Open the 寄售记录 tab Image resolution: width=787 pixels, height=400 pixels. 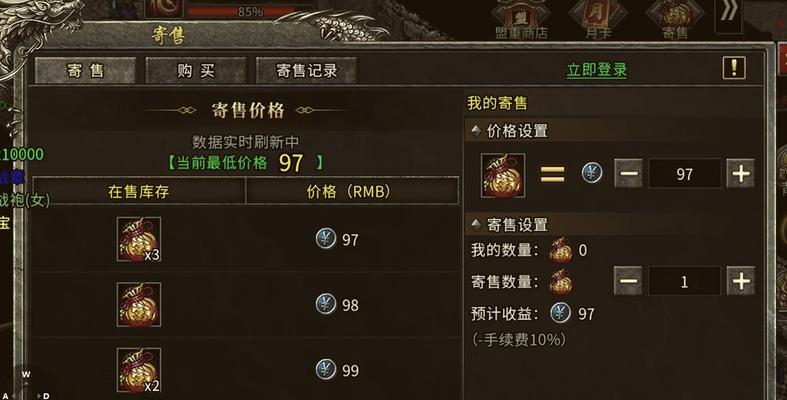click(307, 70)
